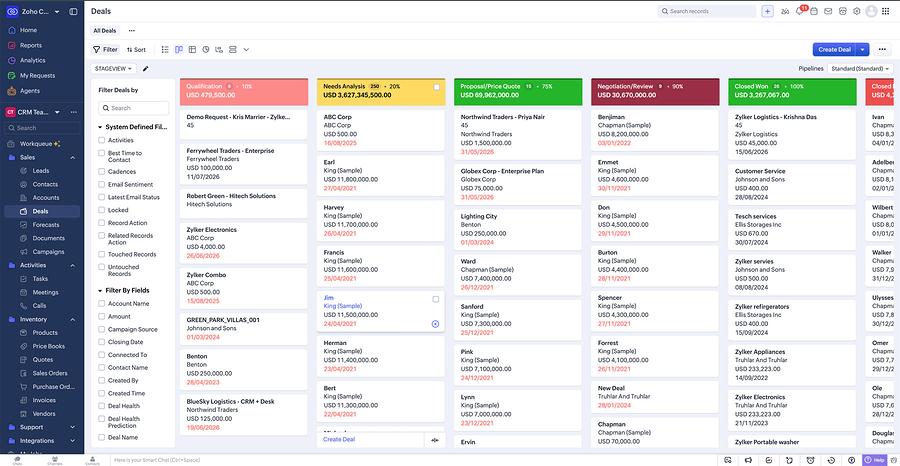
Task: Open more options beside Create Deal
Action: [882, 49]
